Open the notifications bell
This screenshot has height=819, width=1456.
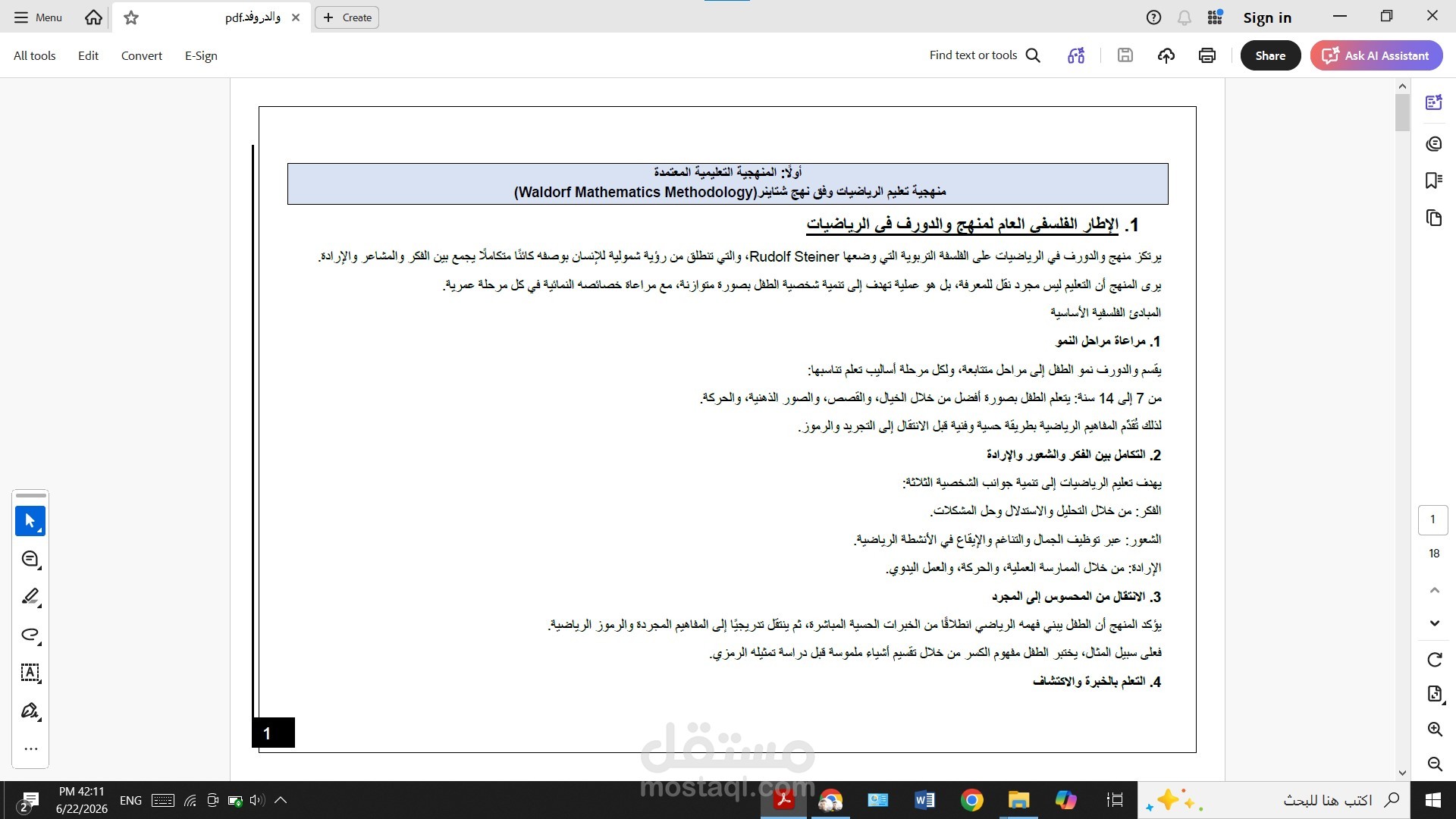tap(1184, 17)
